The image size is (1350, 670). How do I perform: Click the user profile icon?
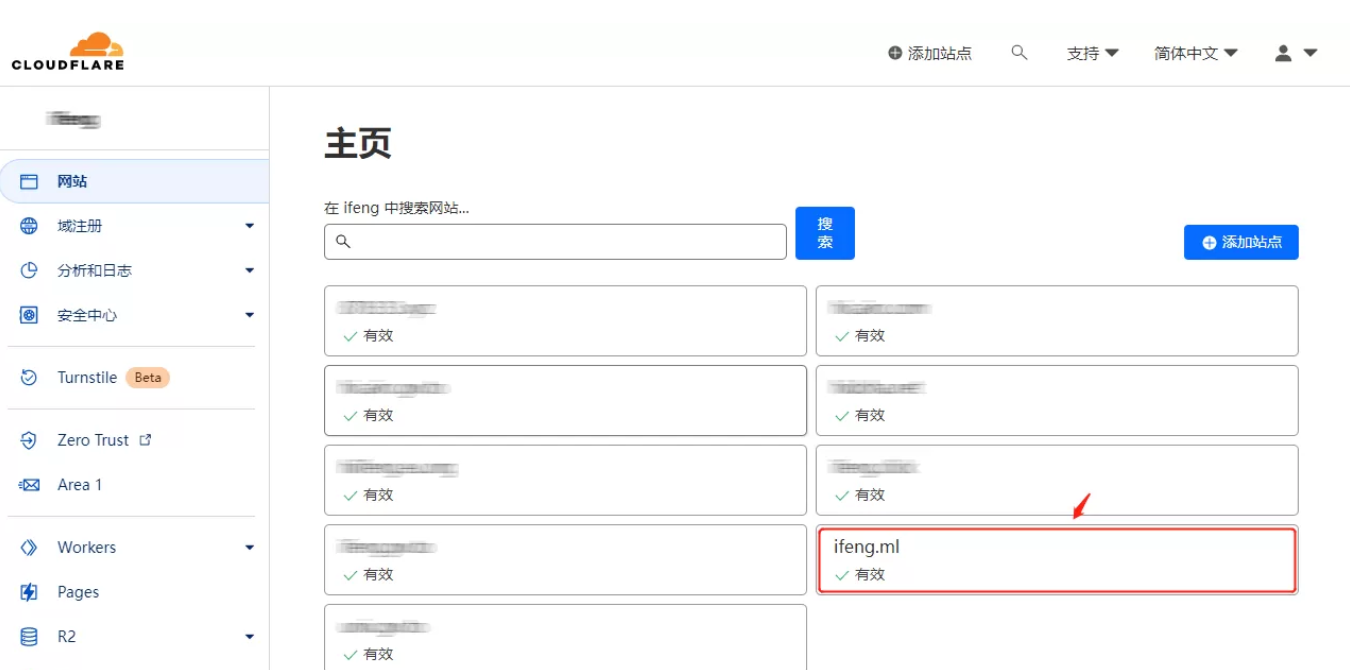(x=1283, y=53)
